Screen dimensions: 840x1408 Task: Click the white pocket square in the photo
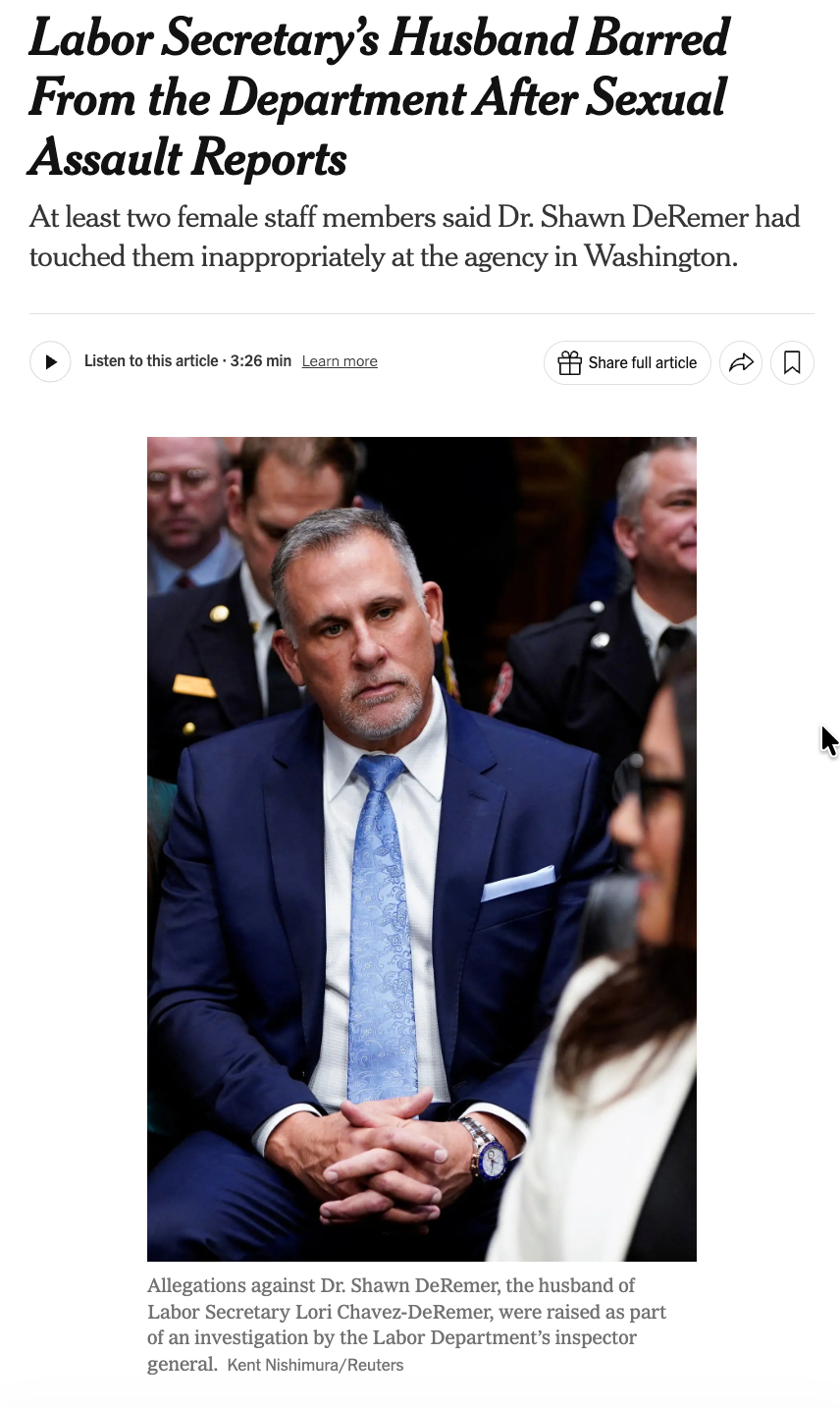[518, 883]
